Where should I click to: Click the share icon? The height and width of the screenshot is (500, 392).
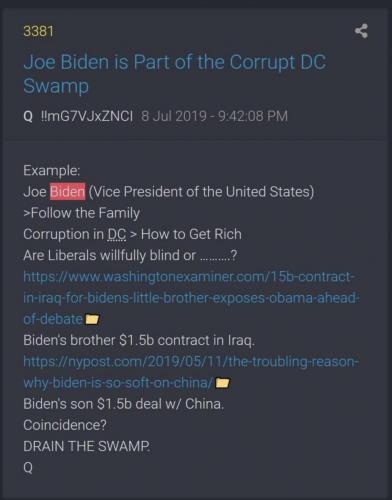[x=361, y=31]
